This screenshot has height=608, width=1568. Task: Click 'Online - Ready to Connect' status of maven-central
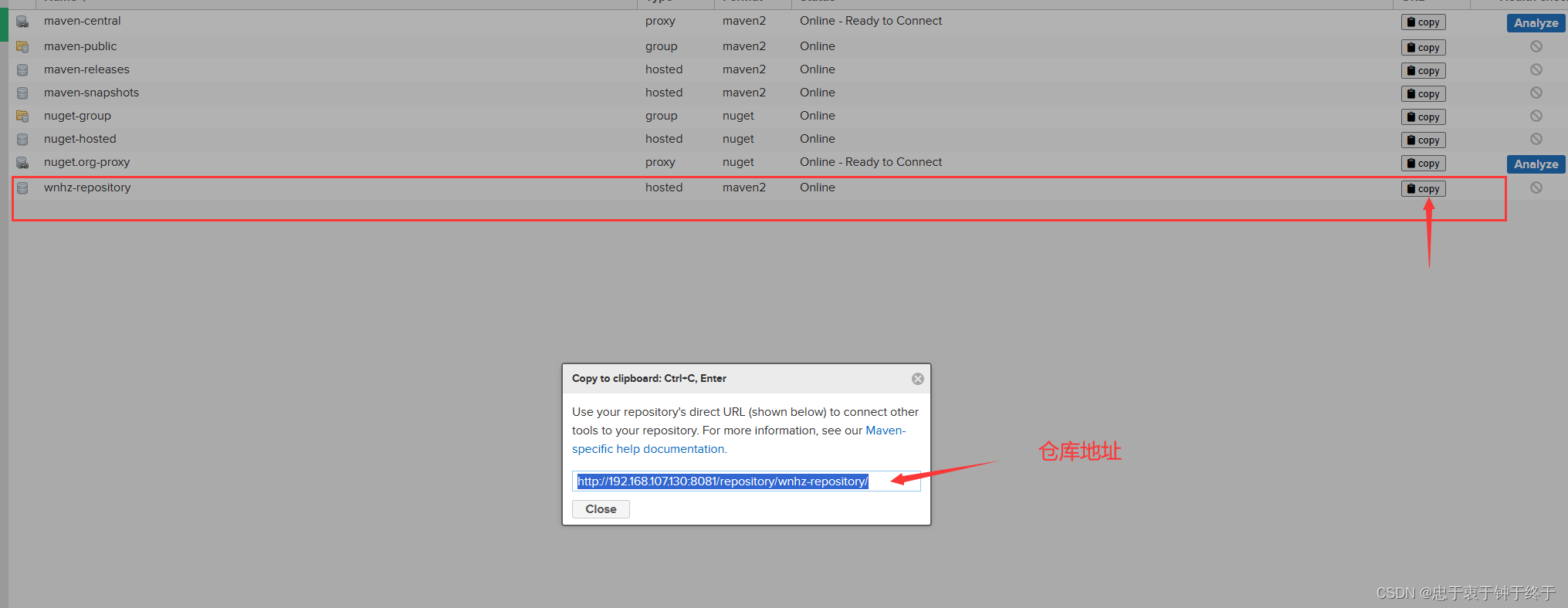coord(871,21)
